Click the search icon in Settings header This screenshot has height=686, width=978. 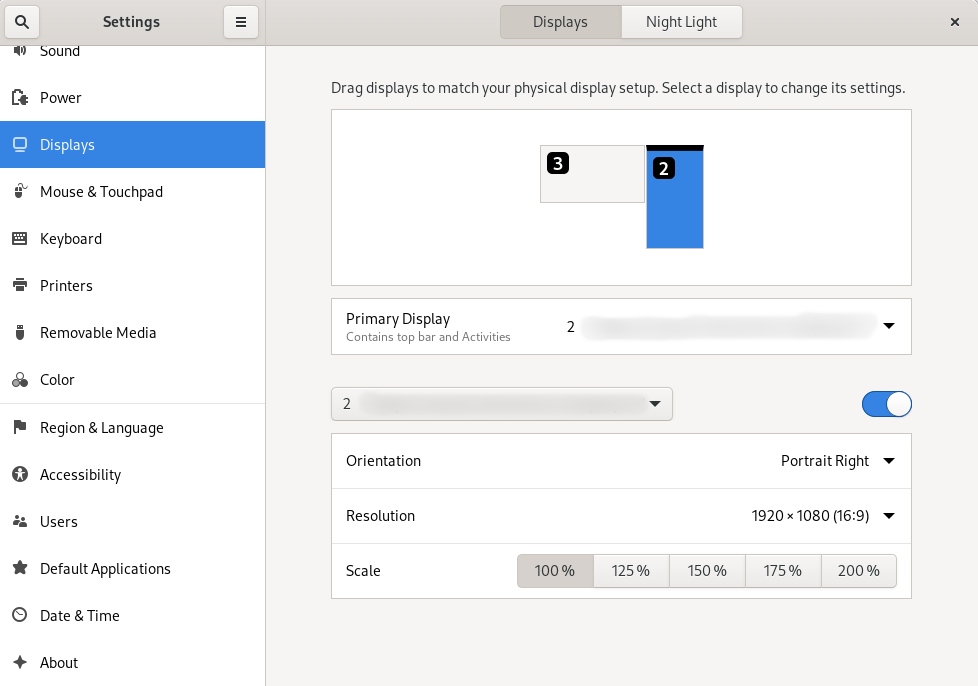coord(22,22)
